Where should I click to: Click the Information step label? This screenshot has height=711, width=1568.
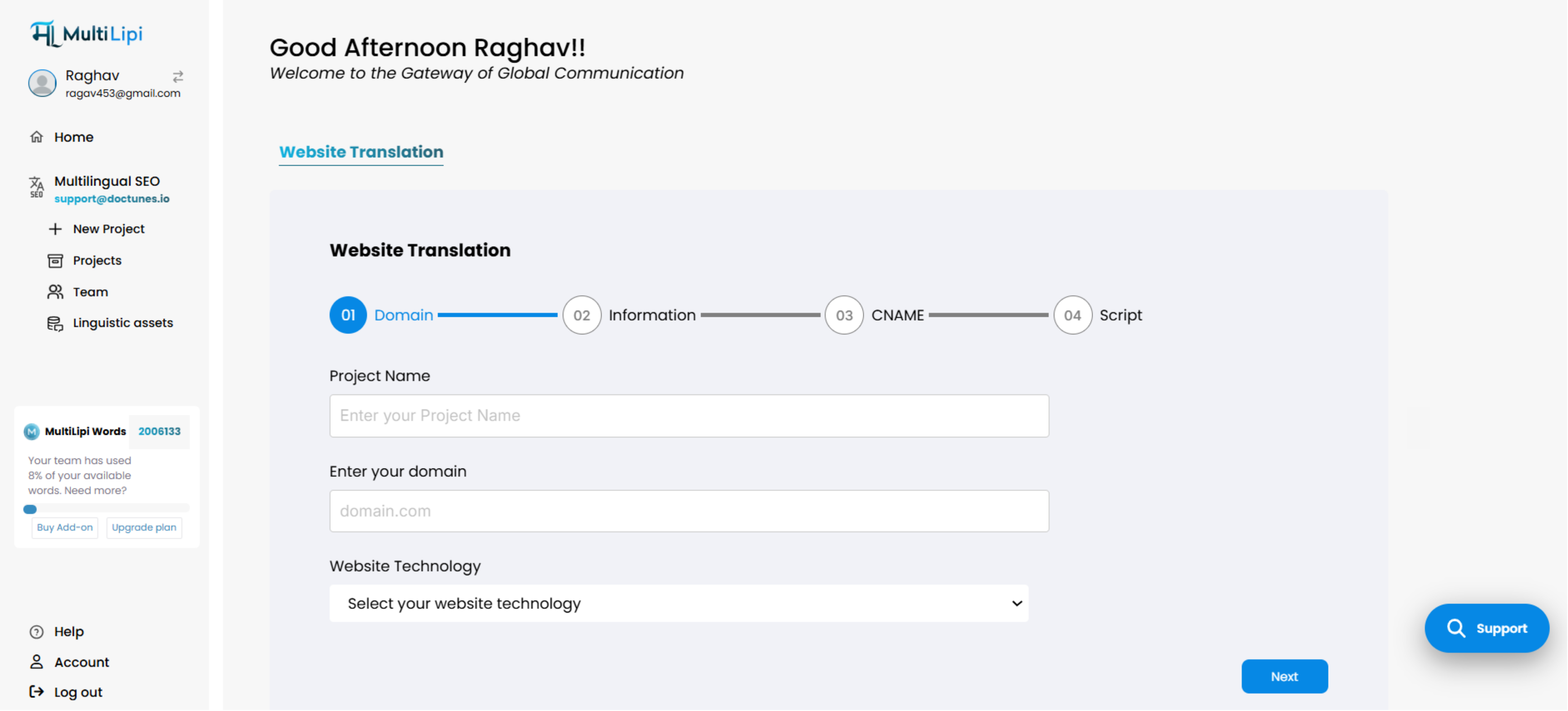[x=652, y=315]
